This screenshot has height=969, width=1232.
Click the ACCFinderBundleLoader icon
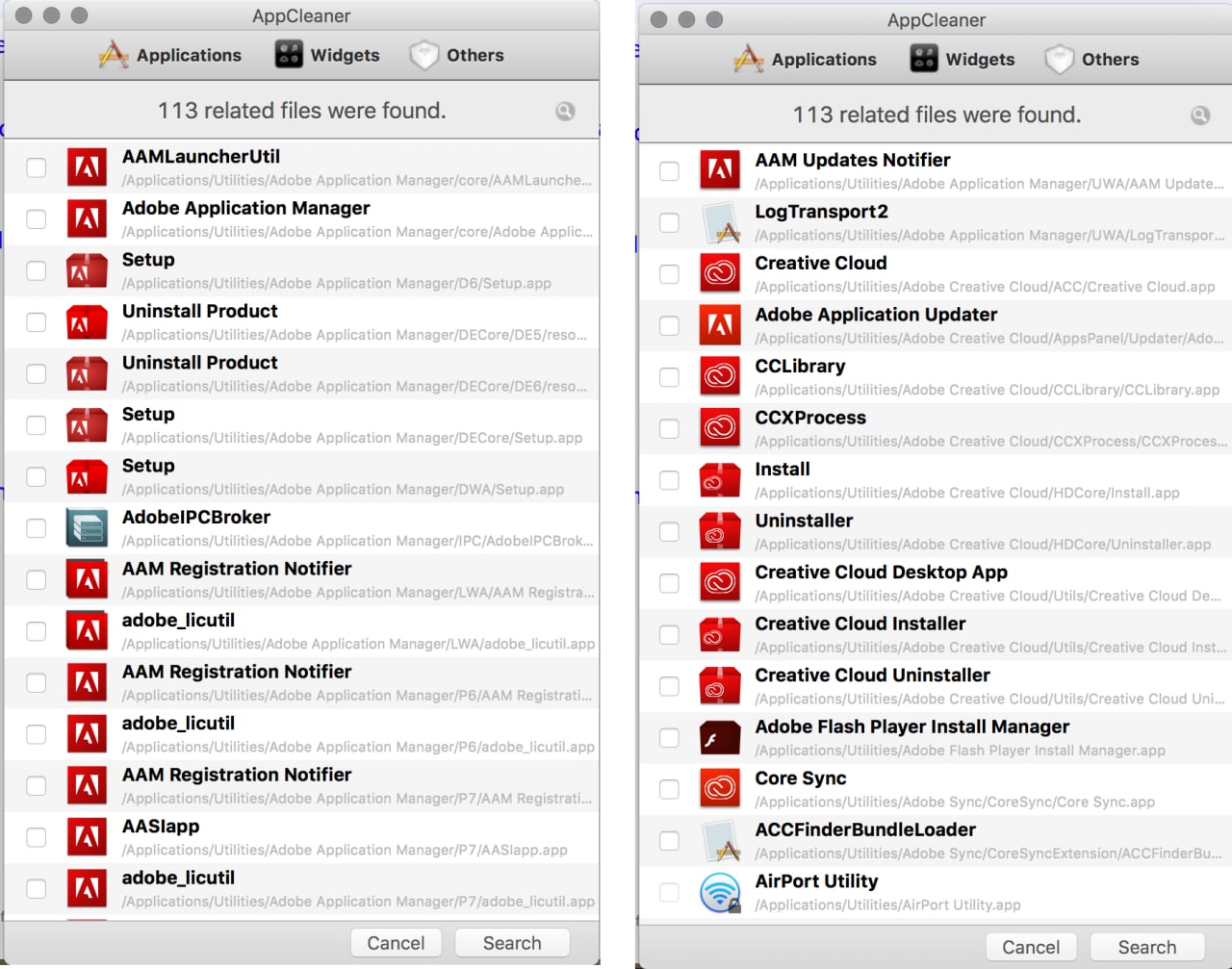coord(720,840)
